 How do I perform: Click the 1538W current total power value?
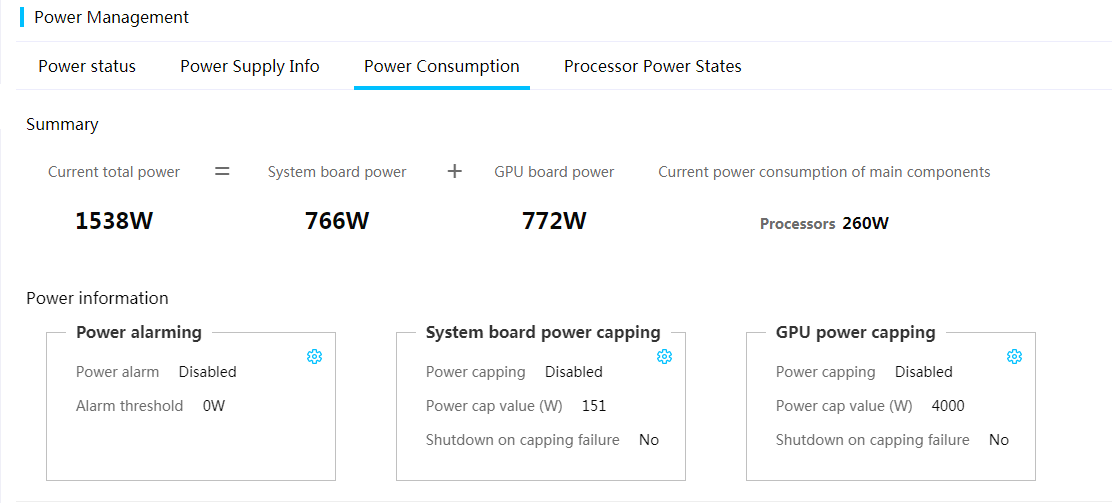[114, 221]
